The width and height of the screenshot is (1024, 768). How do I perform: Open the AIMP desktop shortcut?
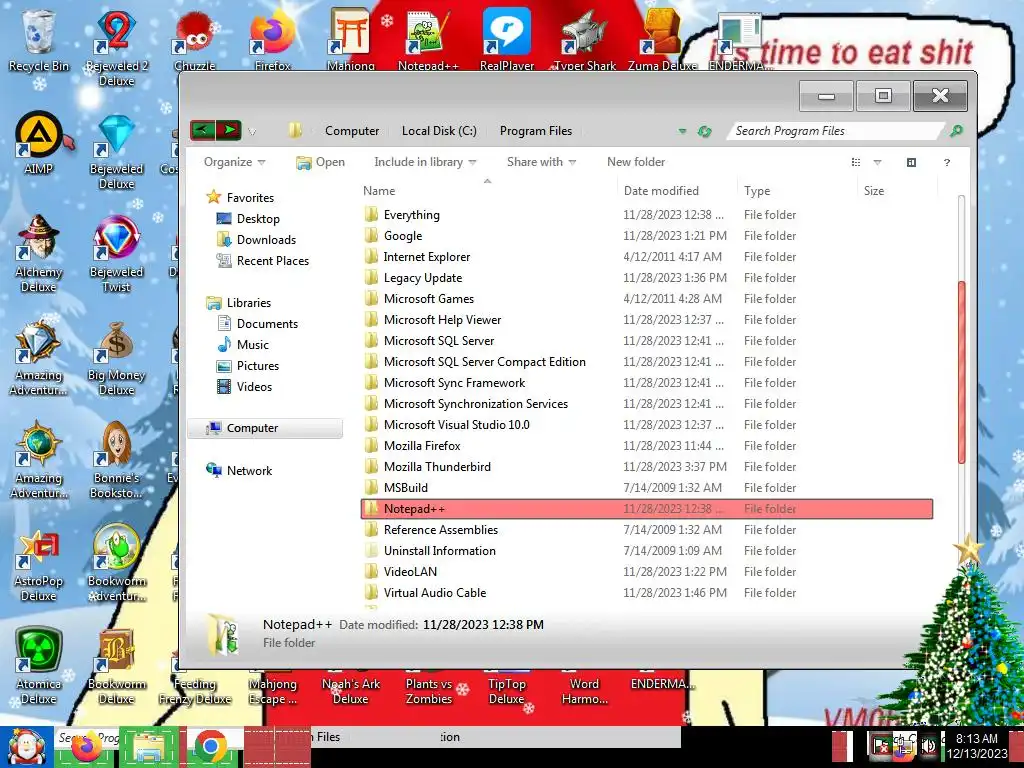(x=38, y=144)
